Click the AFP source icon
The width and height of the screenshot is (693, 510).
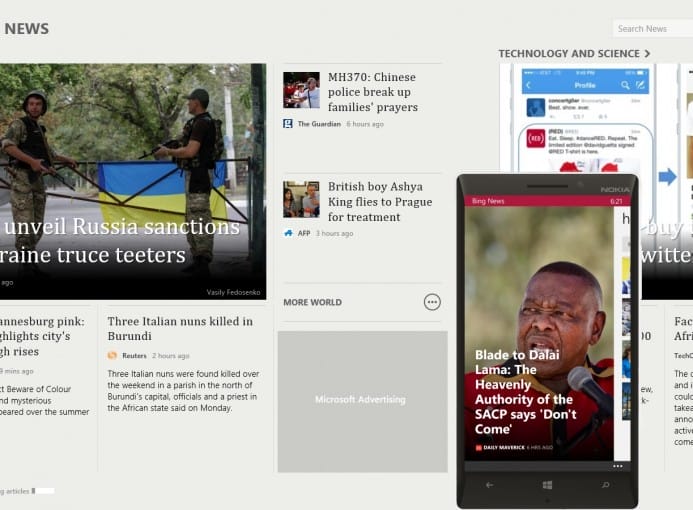click(x=288, y=233)
